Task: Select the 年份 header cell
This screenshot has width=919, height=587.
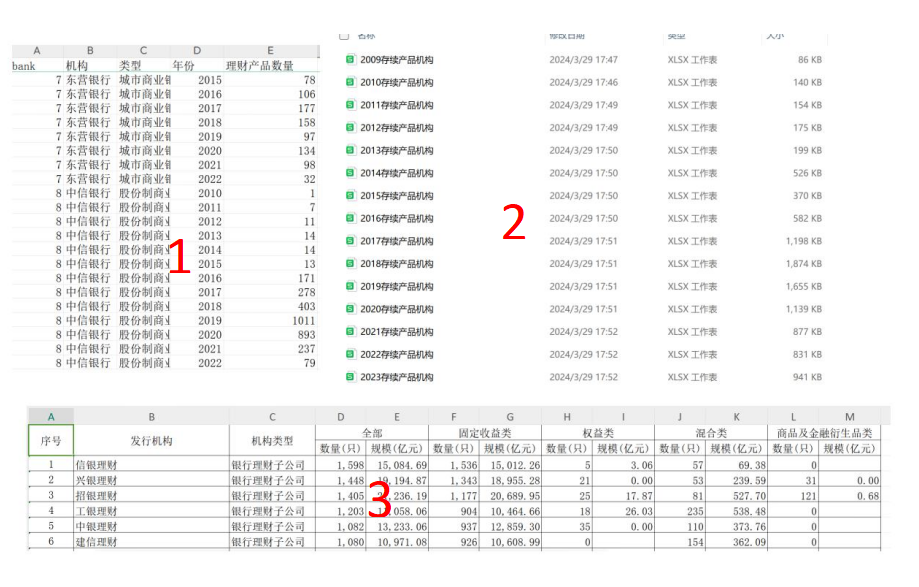Action: click(196, 66)
